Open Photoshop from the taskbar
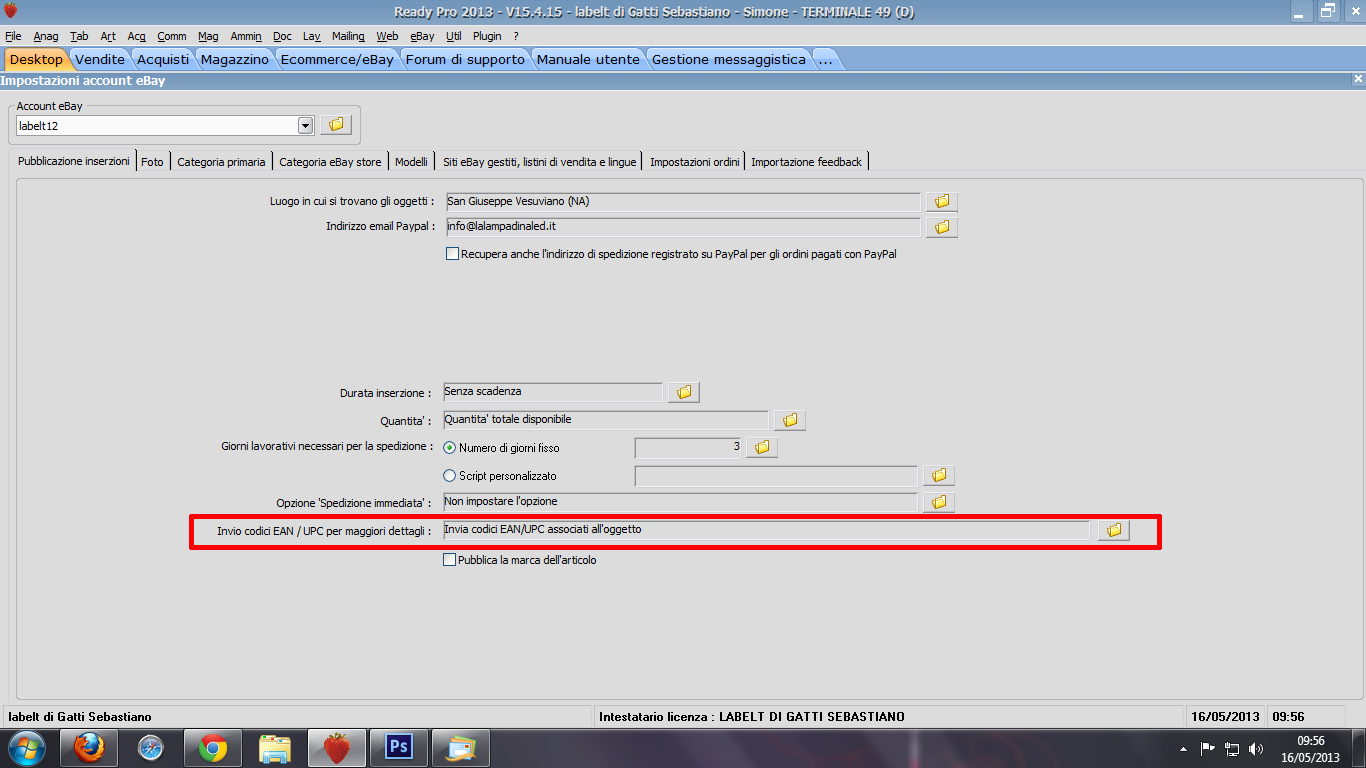 click(399, 747)
